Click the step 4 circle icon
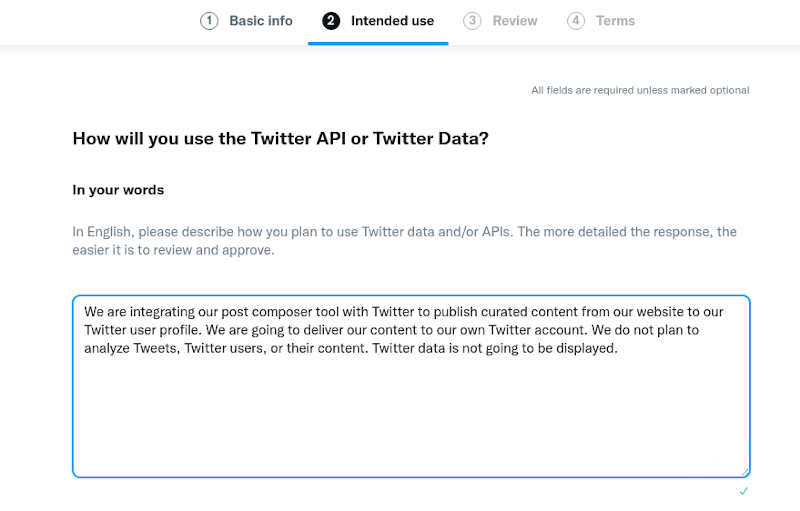 [576, 21]
